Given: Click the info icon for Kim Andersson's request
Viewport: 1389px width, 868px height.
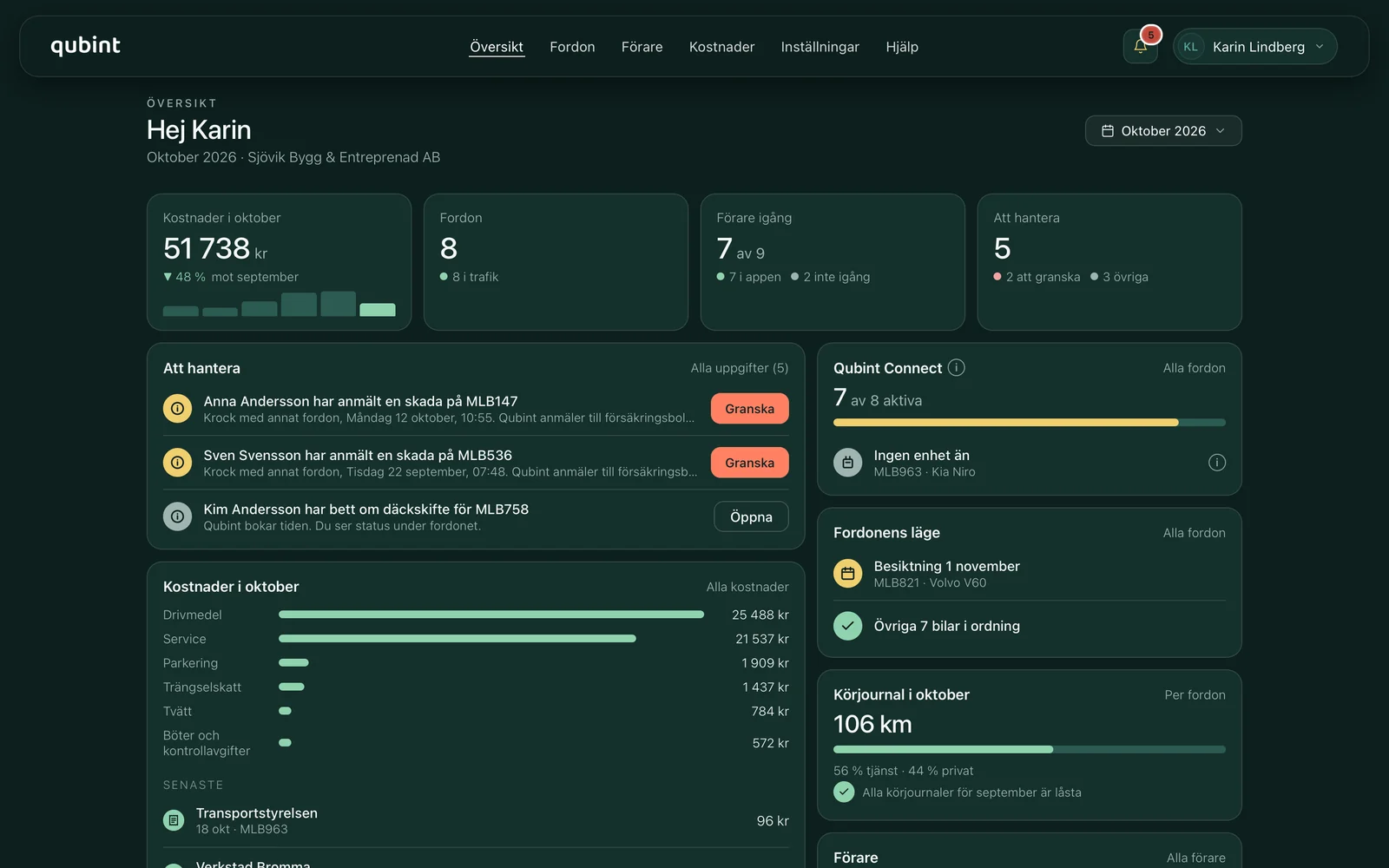Looking at the screenshot, I should [177, 516].
